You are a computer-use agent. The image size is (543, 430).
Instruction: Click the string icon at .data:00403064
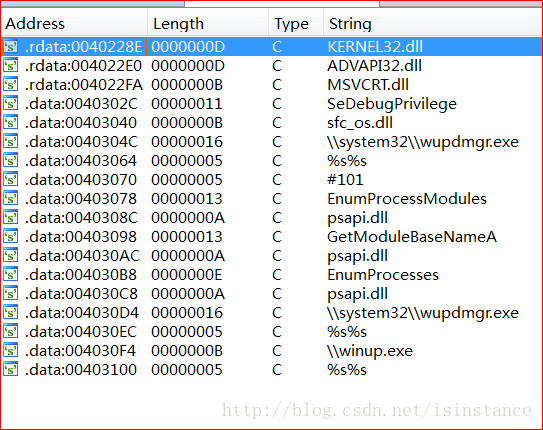[10, 161]
